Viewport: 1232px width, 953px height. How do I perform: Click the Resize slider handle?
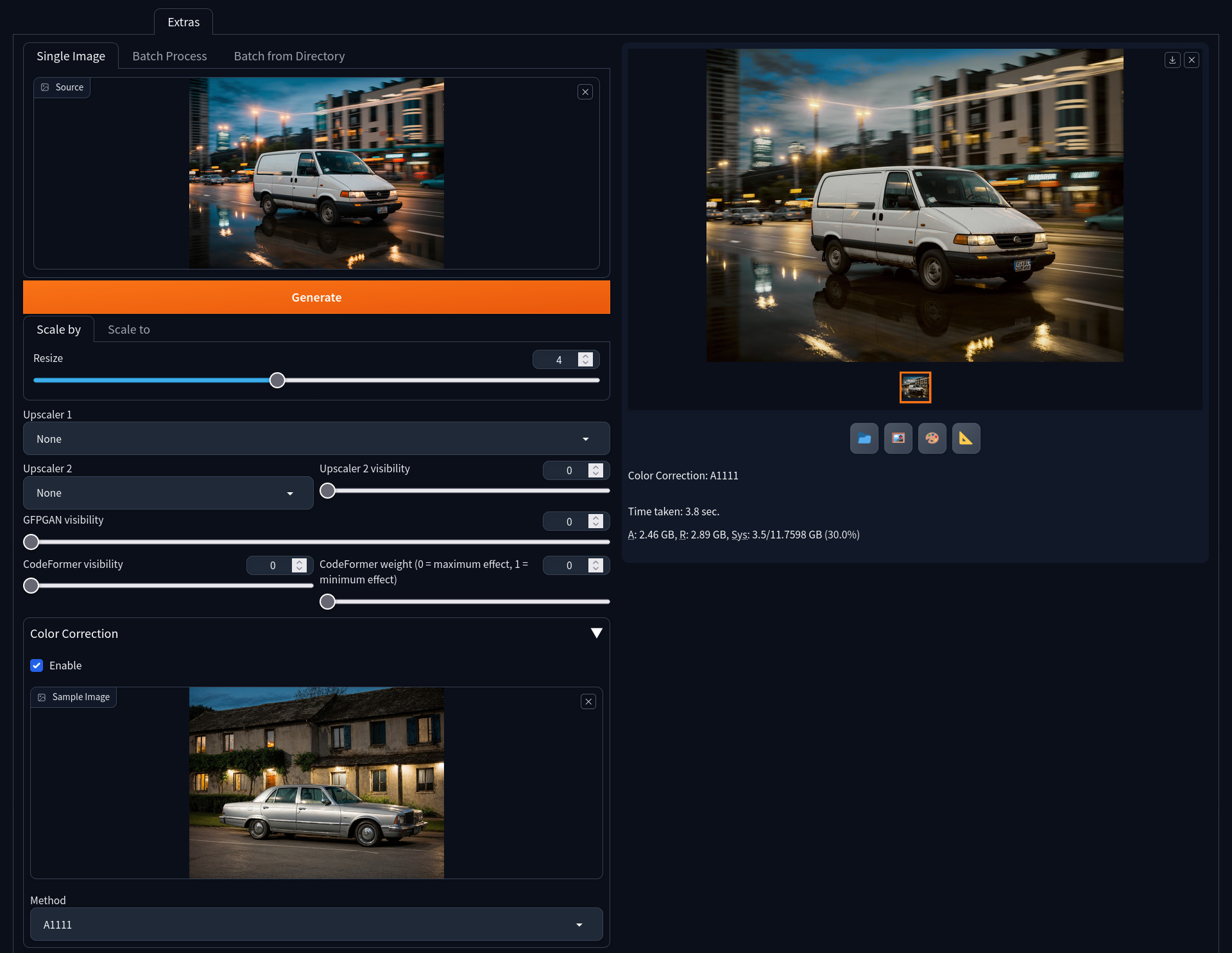[x=277, y=381]
